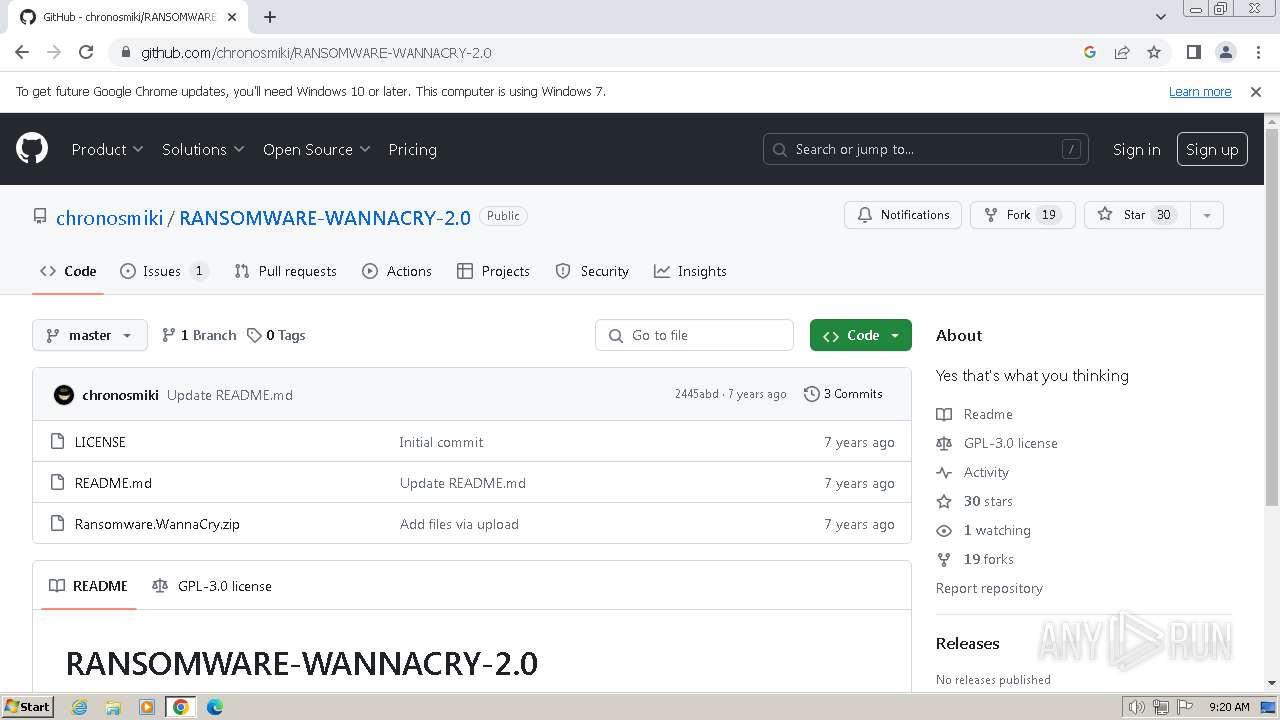Open Ransomware.WannaCry.zip file
The width and height of the screenshot is (1280, 720).
[157, 524]
